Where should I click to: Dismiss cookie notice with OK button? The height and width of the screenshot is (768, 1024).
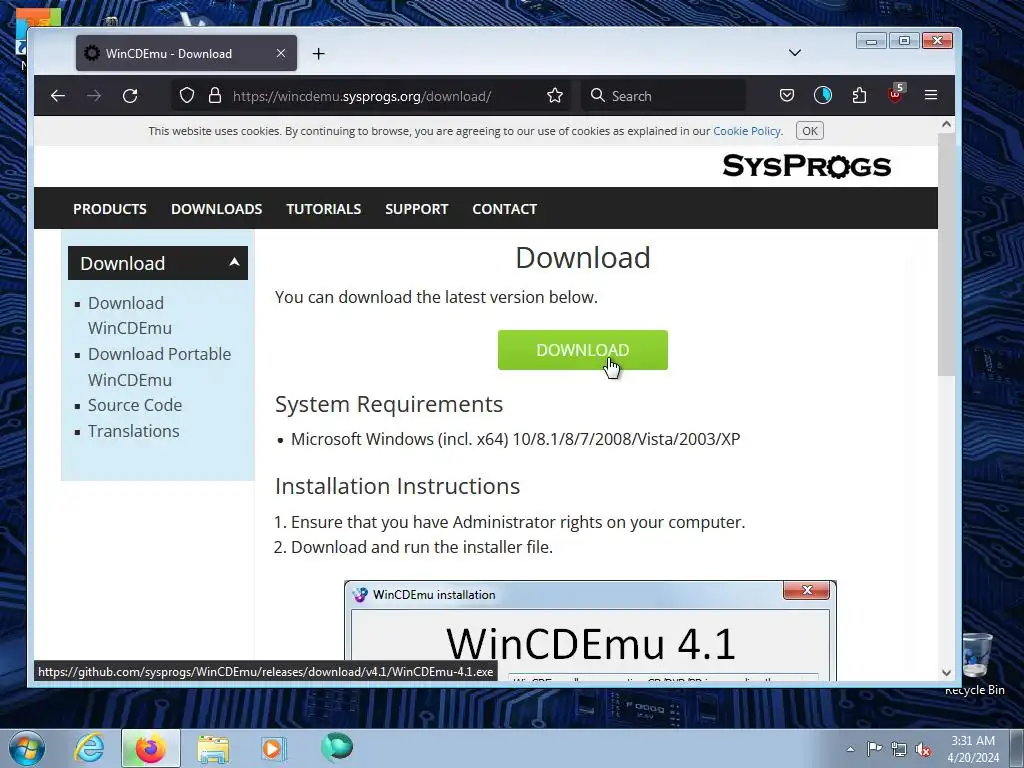pos(810,131)
